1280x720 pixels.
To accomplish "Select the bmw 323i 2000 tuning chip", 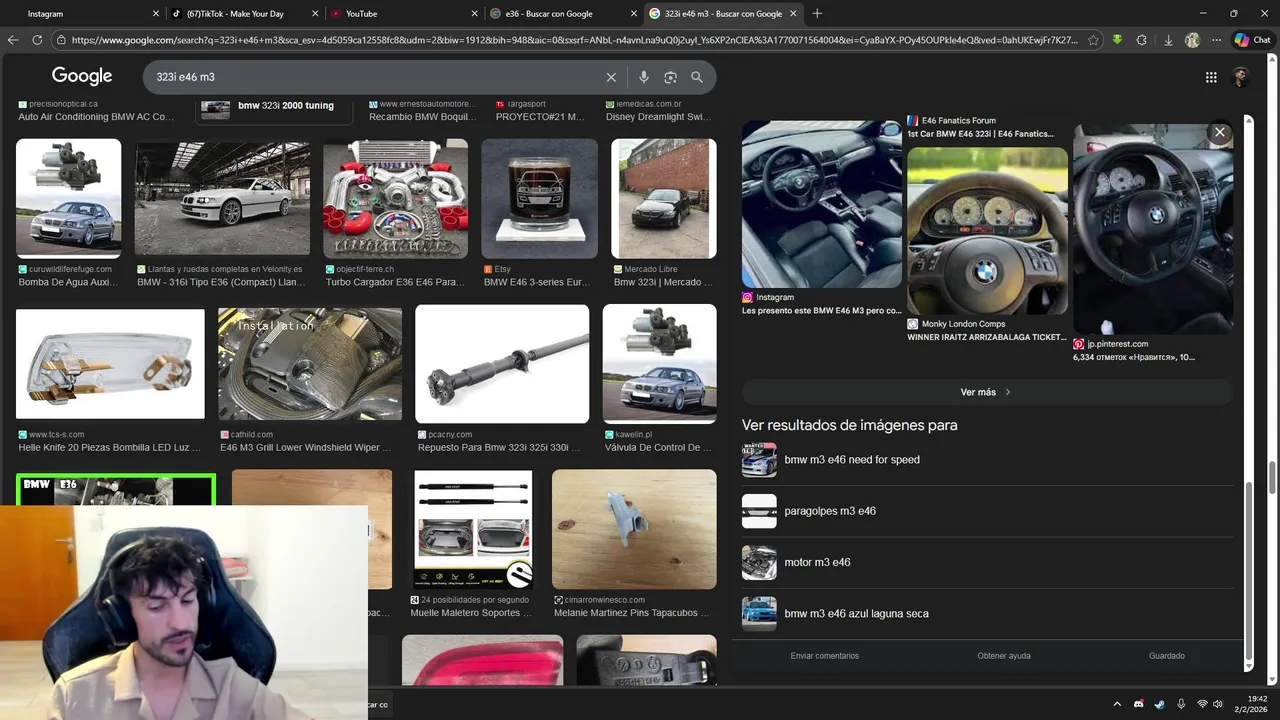I will pyautogui.click(x=275, y=107).
